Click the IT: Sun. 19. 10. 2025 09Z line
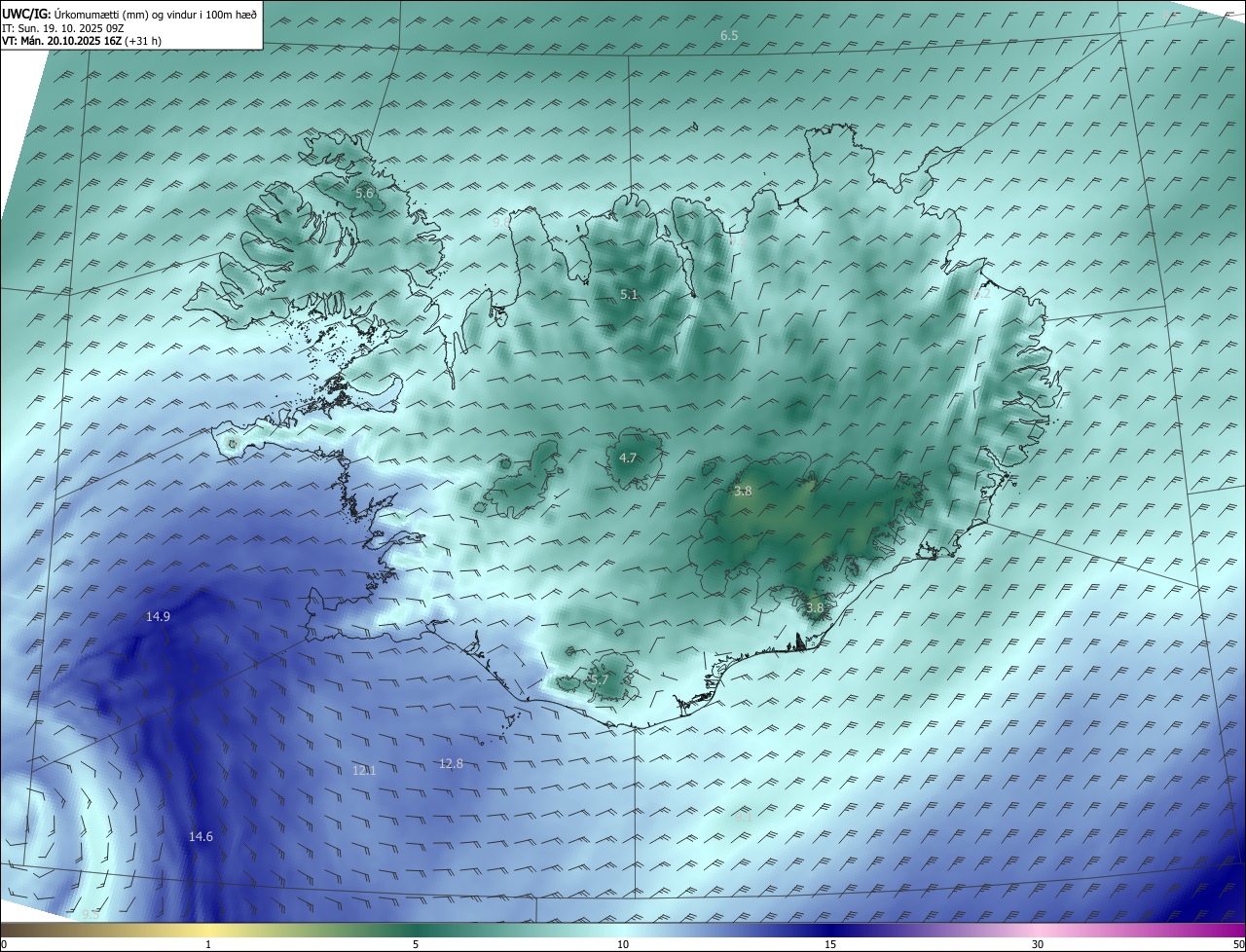The image size is (1246, 952). [62, 28]
